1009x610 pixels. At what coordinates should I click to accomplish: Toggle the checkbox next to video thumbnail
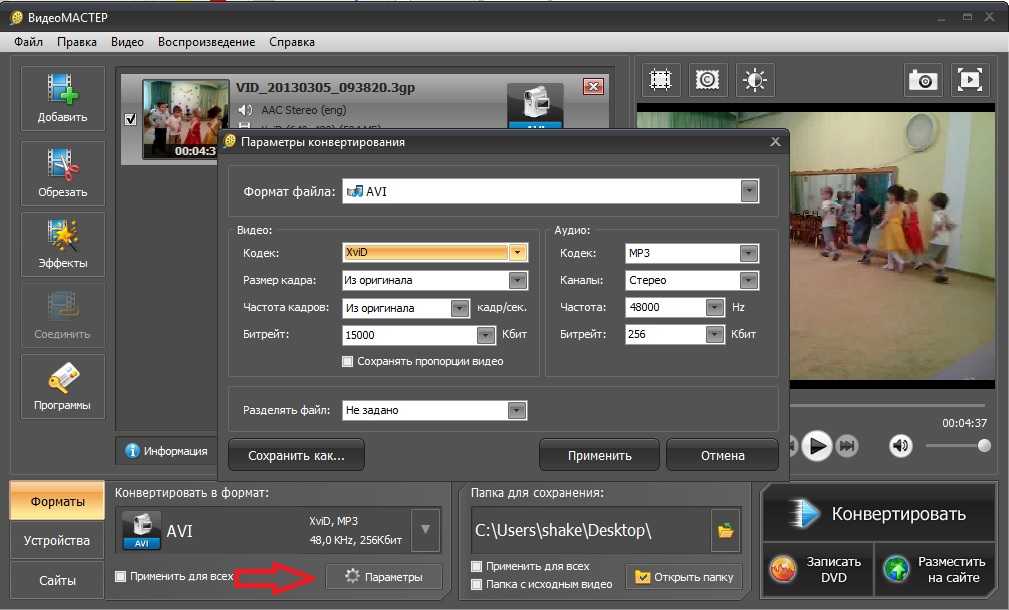tap(131, 119)
